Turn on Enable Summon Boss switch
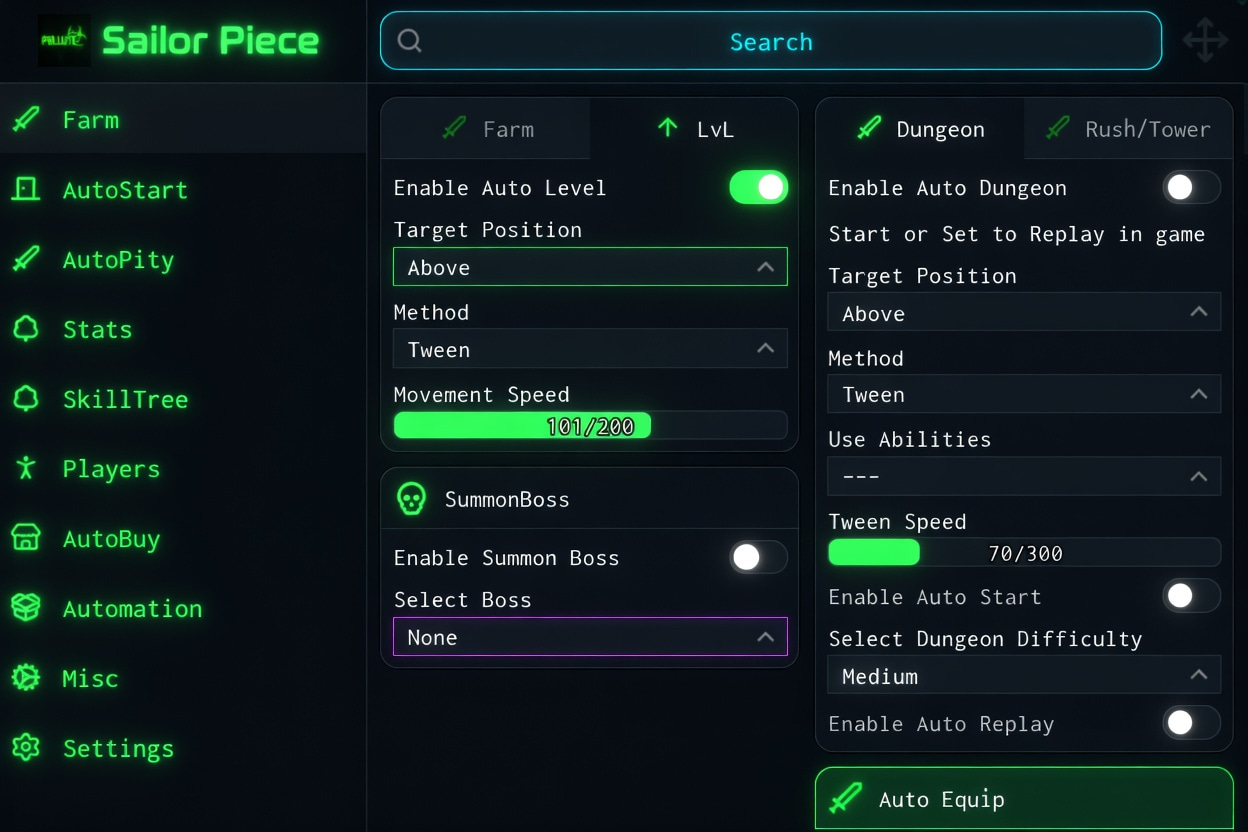This screenshot has width=1248, height=832. (x=758, y=557)
